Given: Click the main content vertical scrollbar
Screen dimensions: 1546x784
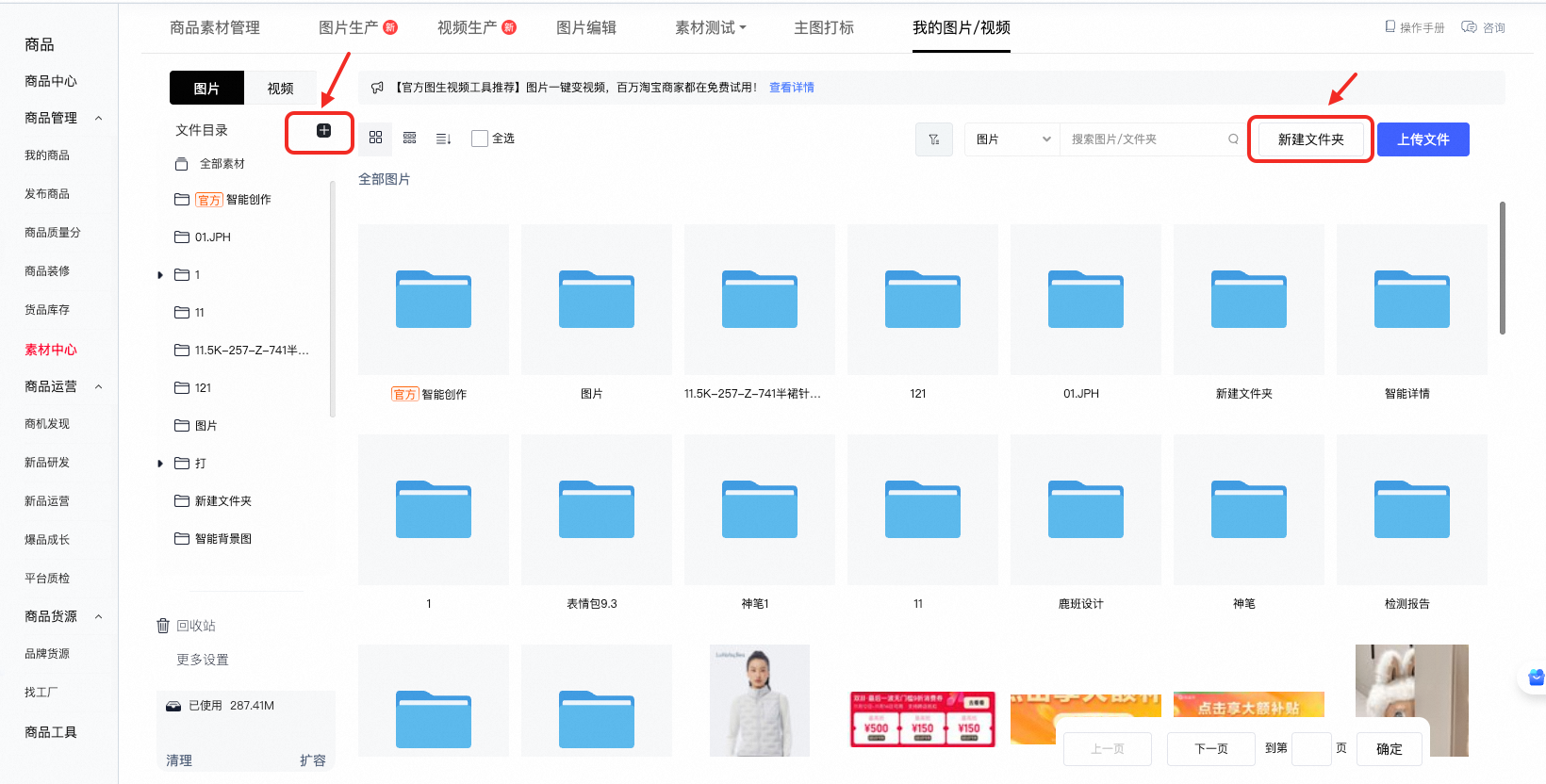Looking at the screenshot, I should coord(1503,268).
